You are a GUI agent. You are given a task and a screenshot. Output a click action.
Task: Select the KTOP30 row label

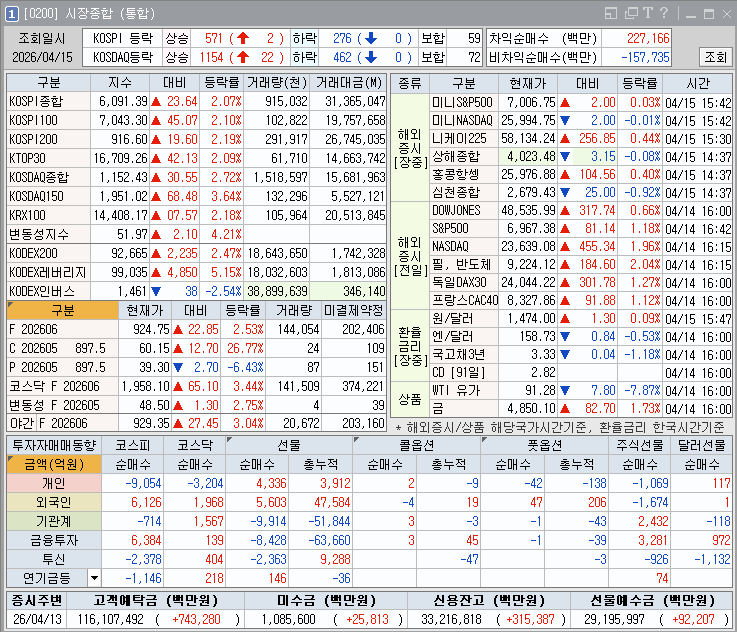pyautogui.click(x=48, y=158)
